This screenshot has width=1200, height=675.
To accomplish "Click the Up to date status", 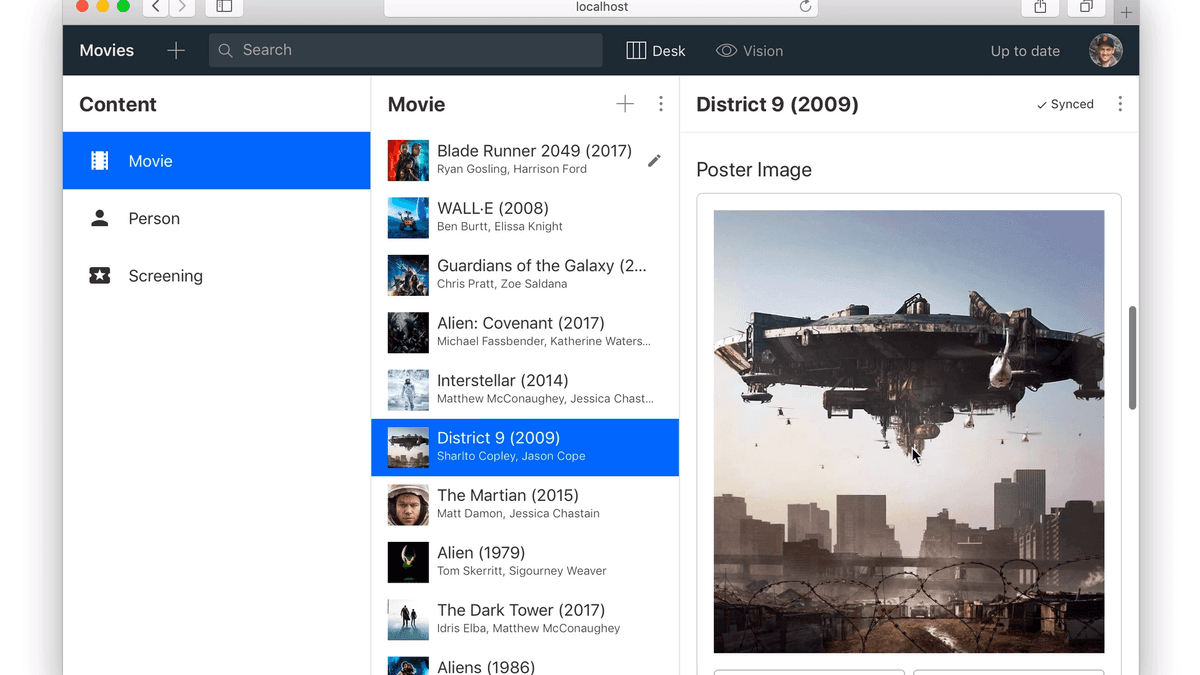I will (1025, 51).
